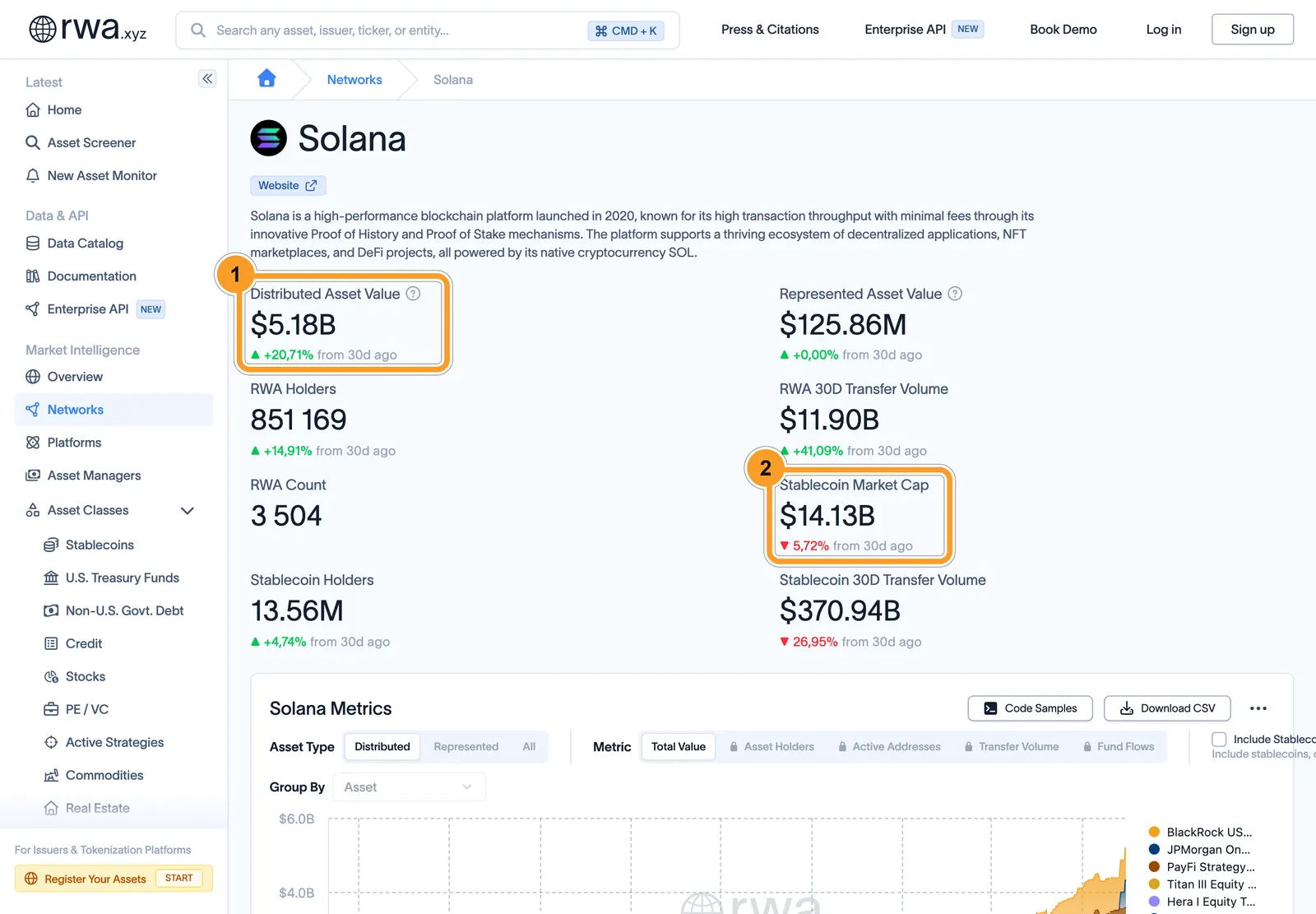The width and height of the screenshot is (1316, 914).
Task: Select All asset type
Action: 529,747
